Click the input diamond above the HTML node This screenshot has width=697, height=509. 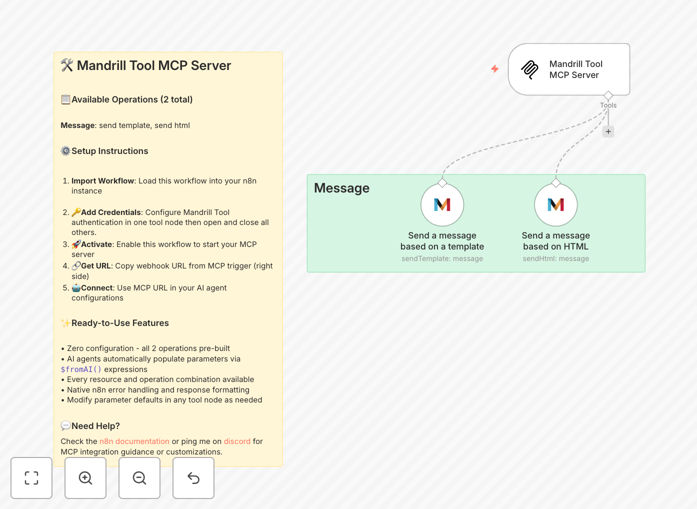coord(556,183)
